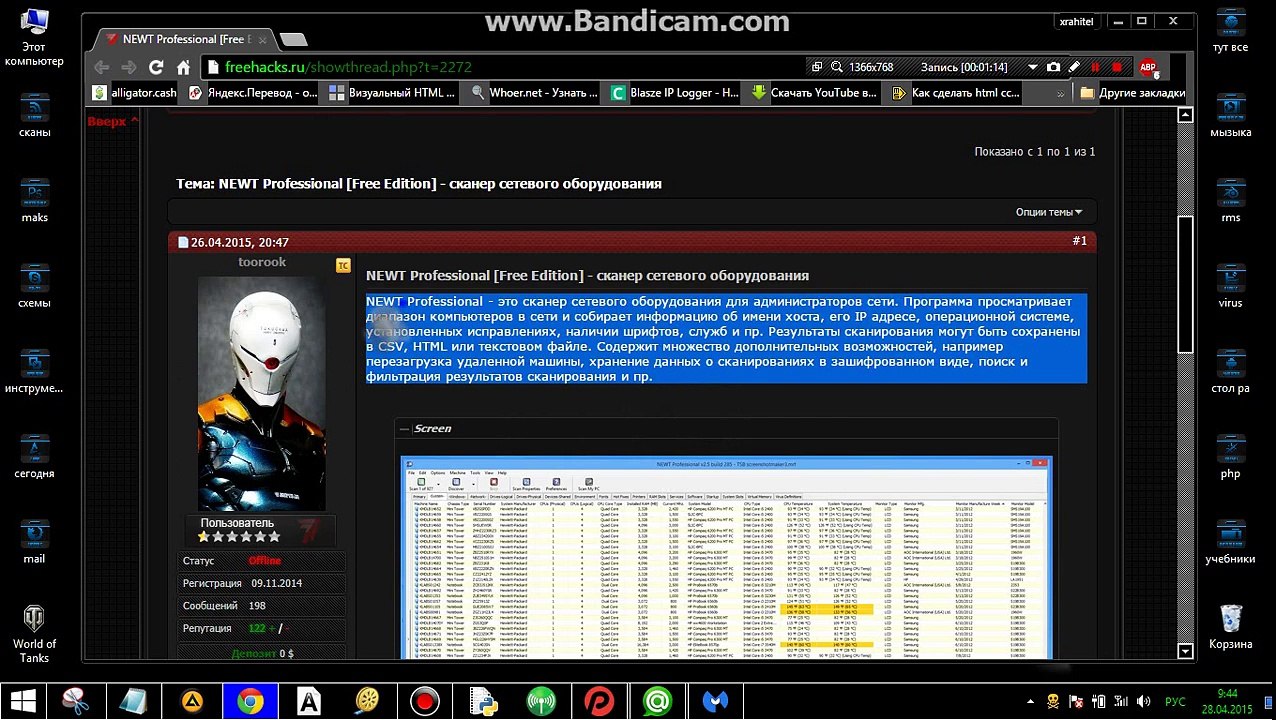Open Опции темы dropdown
This screenshot has width=1276, height=720.
[x=1050, y=212]
